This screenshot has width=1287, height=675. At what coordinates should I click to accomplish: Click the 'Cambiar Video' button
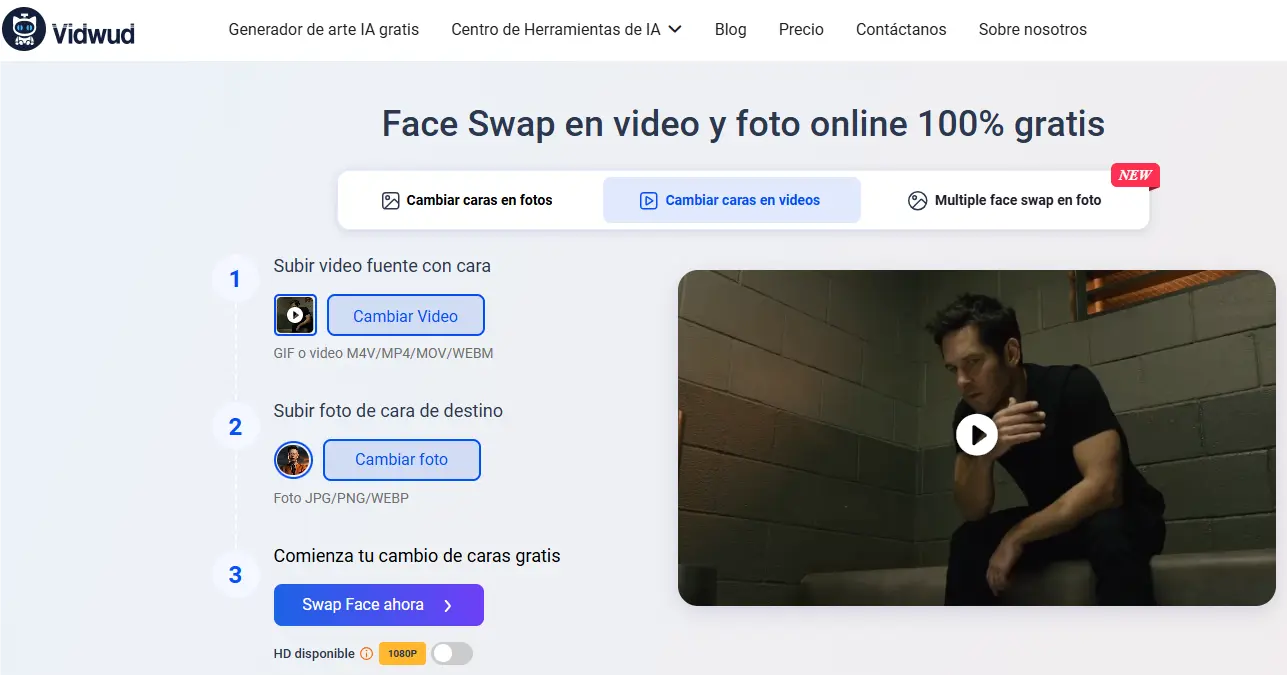405,314
